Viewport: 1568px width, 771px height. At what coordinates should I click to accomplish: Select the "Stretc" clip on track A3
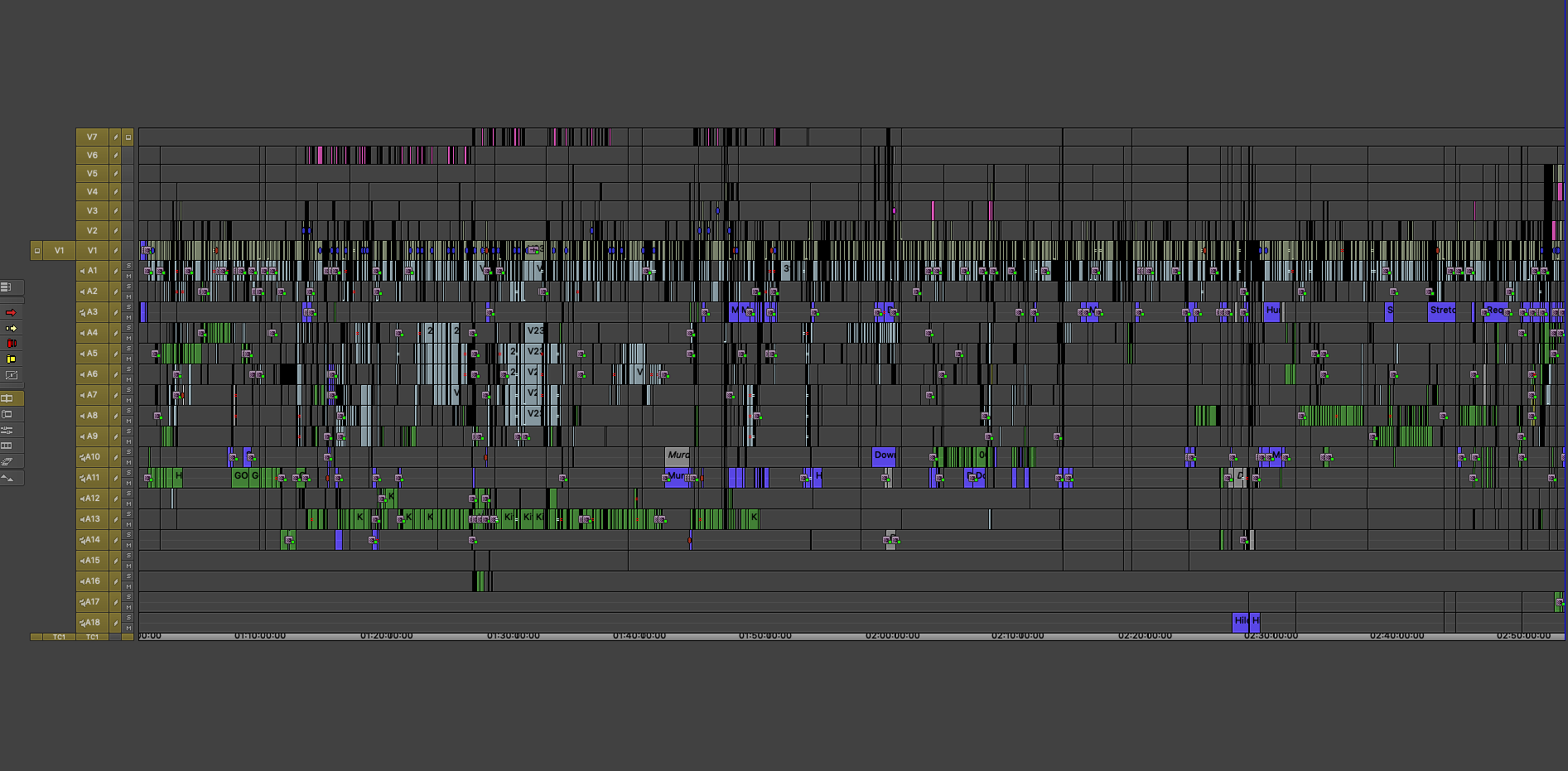click(x=1442, y=312)
